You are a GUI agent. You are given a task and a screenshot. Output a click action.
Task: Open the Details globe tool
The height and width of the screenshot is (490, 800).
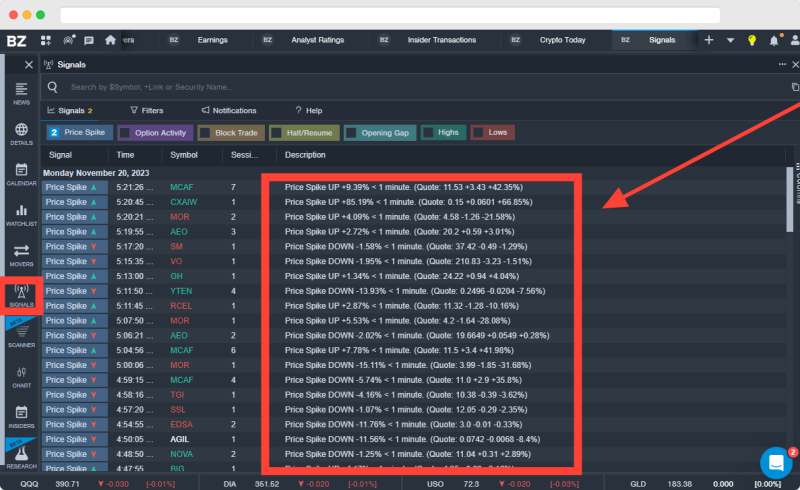(21, 134)
